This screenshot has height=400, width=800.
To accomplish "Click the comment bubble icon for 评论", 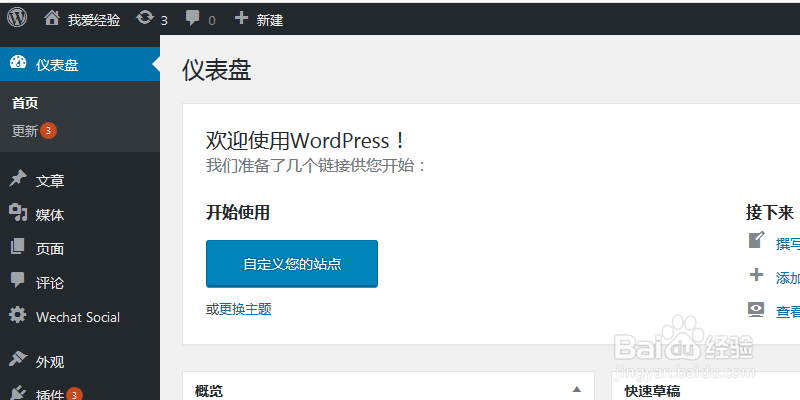I will coord(18,280).
